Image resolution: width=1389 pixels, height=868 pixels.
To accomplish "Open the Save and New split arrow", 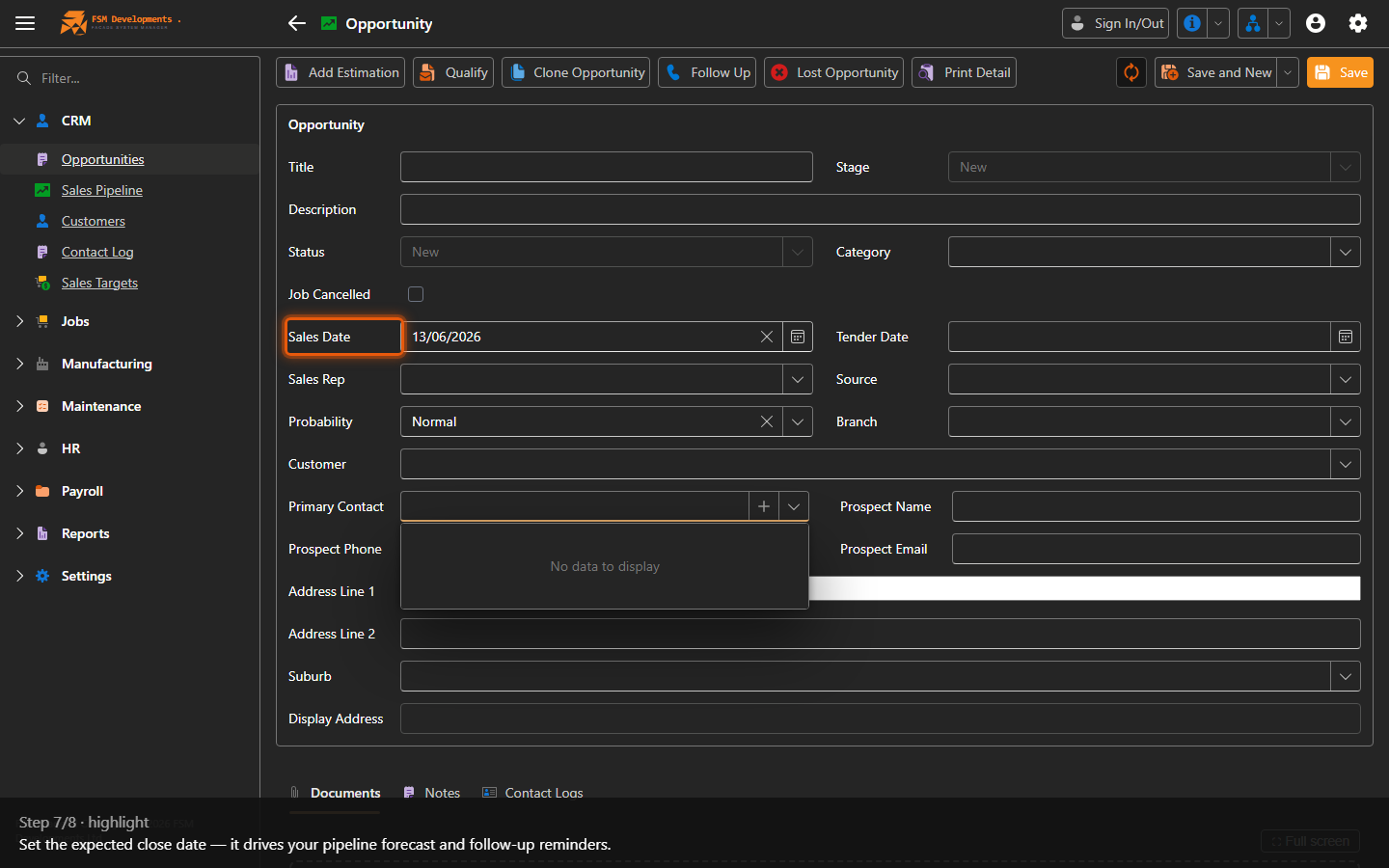I will click(x=1288, y=72).
